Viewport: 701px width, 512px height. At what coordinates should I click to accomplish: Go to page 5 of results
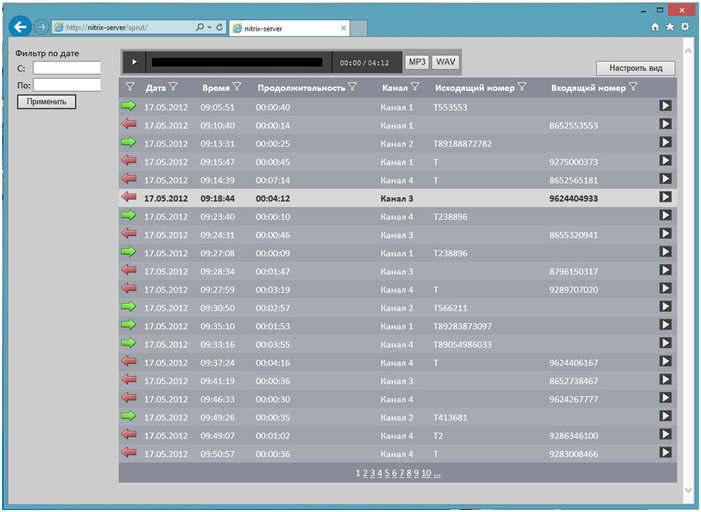click(387, 473)
